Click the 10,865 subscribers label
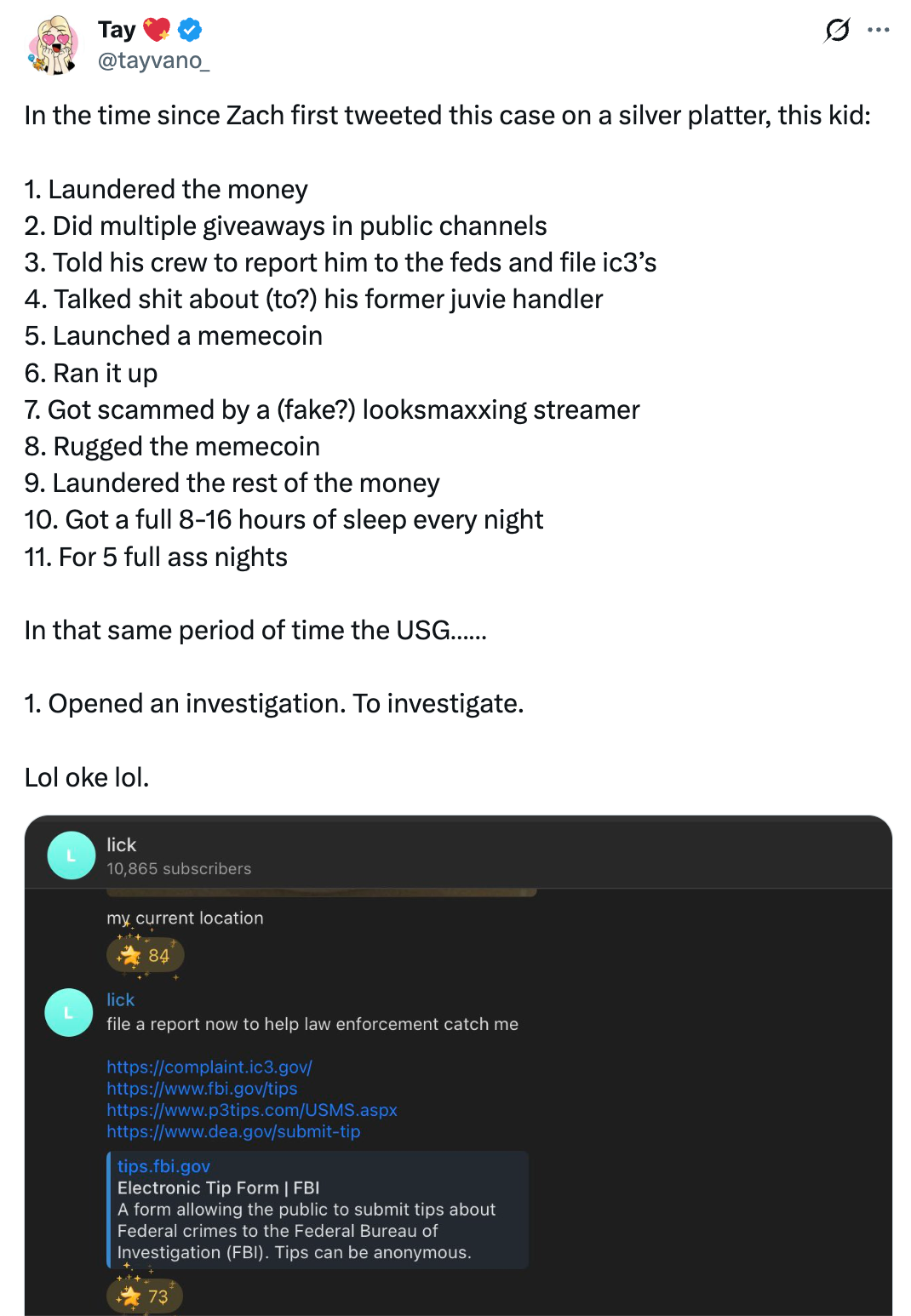This screenshot has width=911, height=1316. tap(178, 869)
